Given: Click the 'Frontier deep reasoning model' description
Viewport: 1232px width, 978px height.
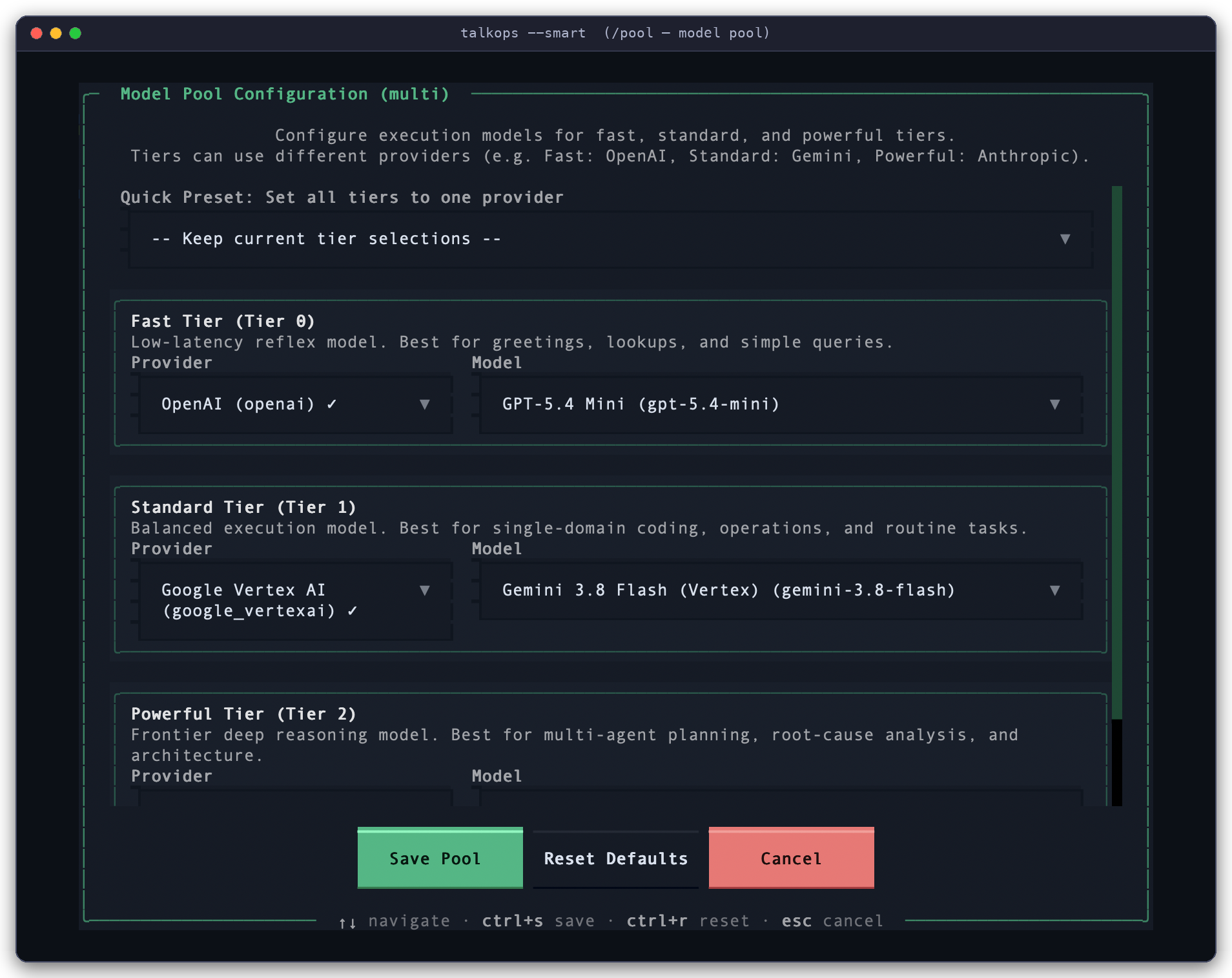Looking at the screenshot, I should (575, 745).
